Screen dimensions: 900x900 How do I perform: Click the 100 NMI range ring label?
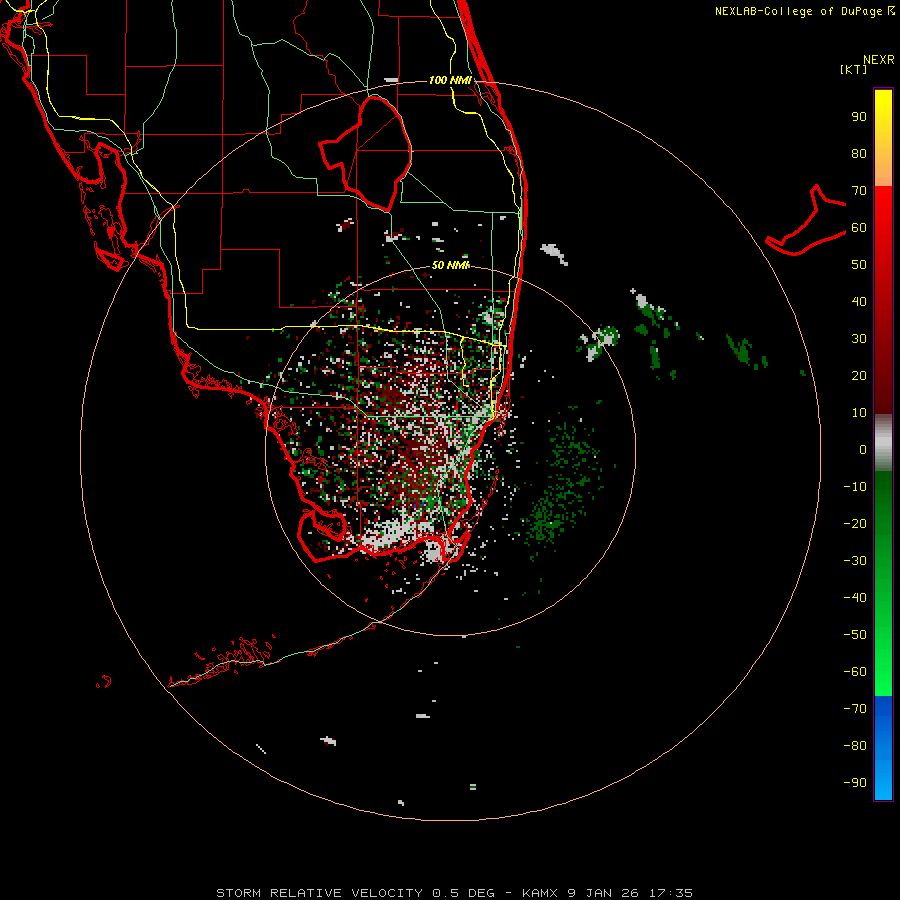[450, 80]
